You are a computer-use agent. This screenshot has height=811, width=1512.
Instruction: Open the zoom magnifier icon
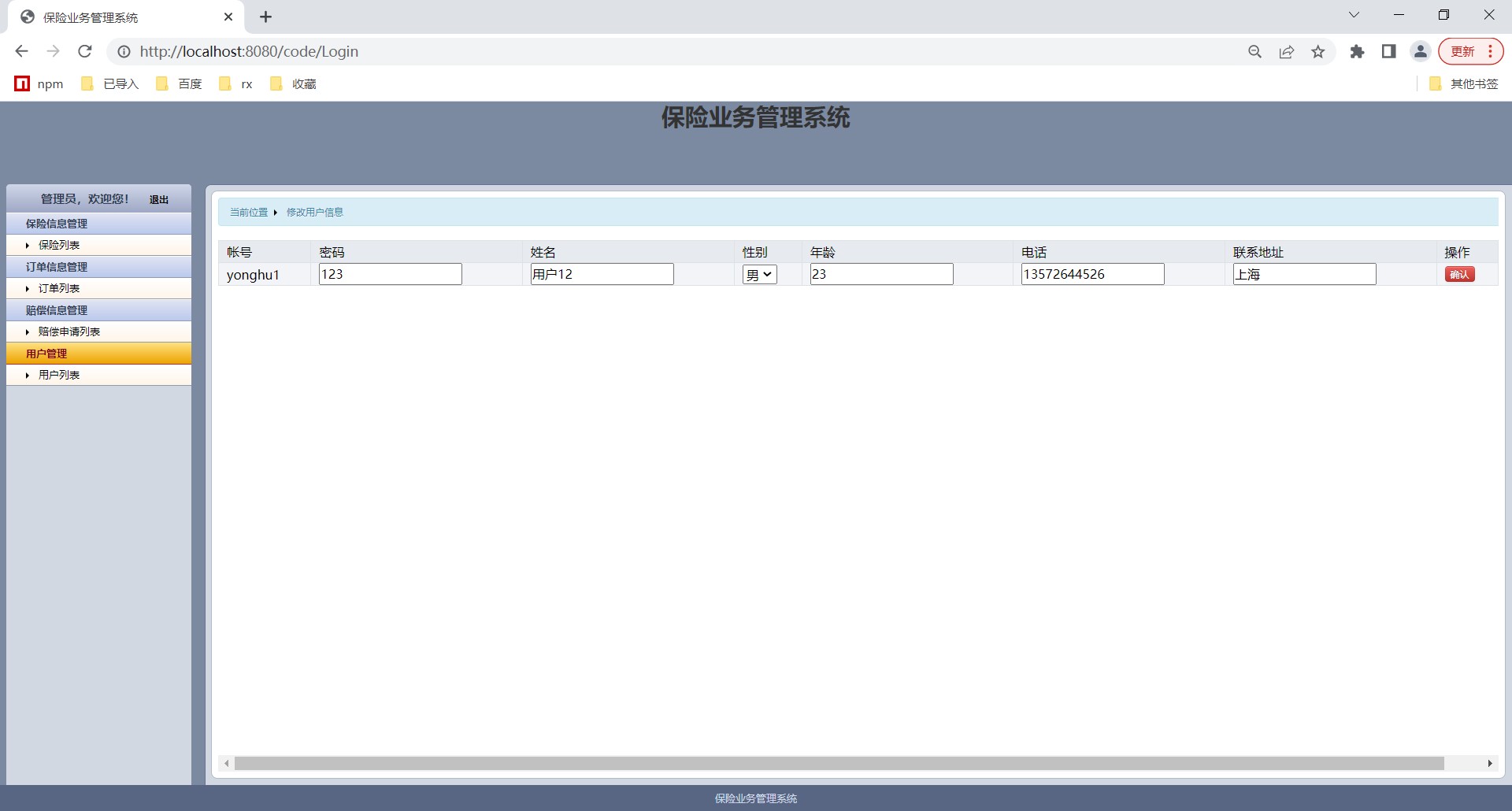pyautogui.click(x=1254, y=51)
